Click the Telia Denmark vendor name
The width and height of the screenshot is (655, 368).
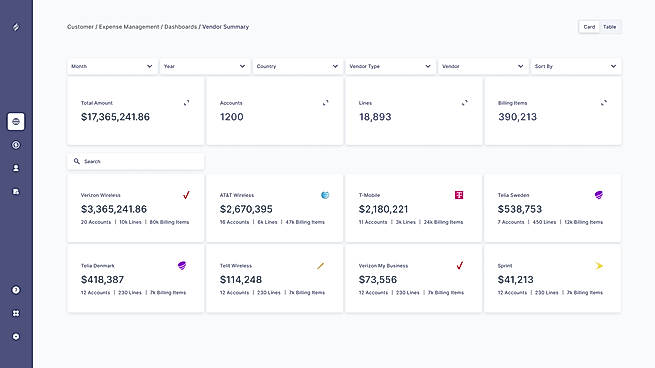pyautogui.click(x=97, y=266)
